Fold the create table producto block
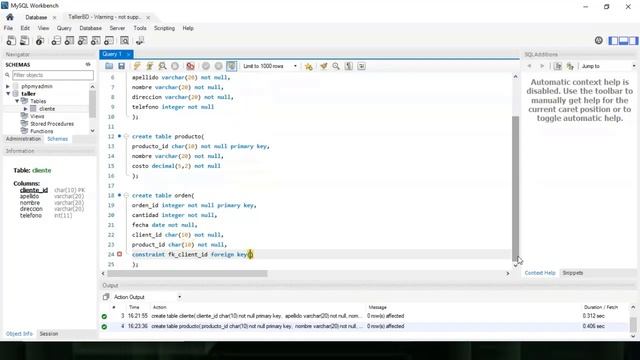 126,136
